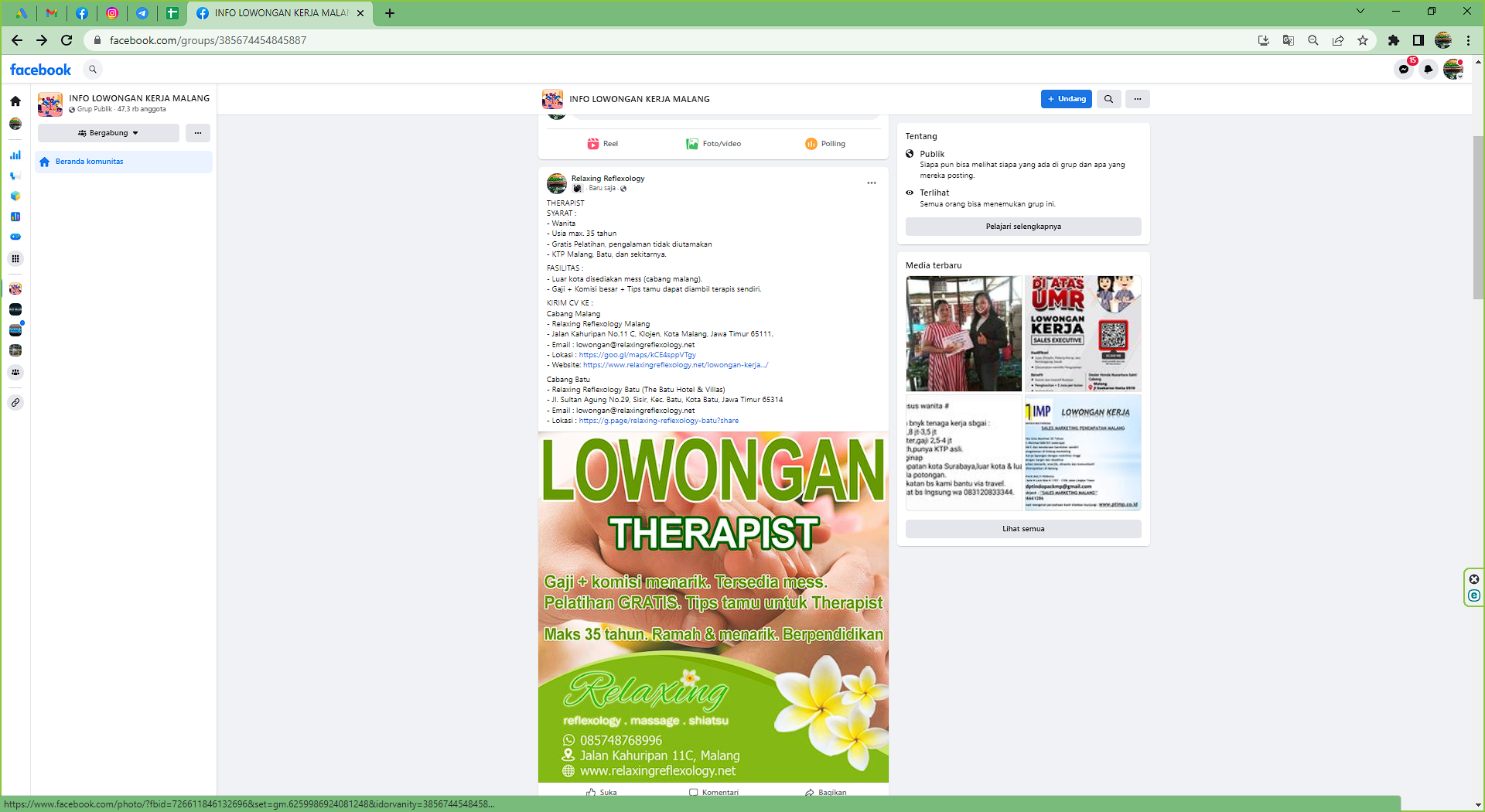
Task: Open the link-chain shortcut at the sidebar bottom
Action: (15, 402)
